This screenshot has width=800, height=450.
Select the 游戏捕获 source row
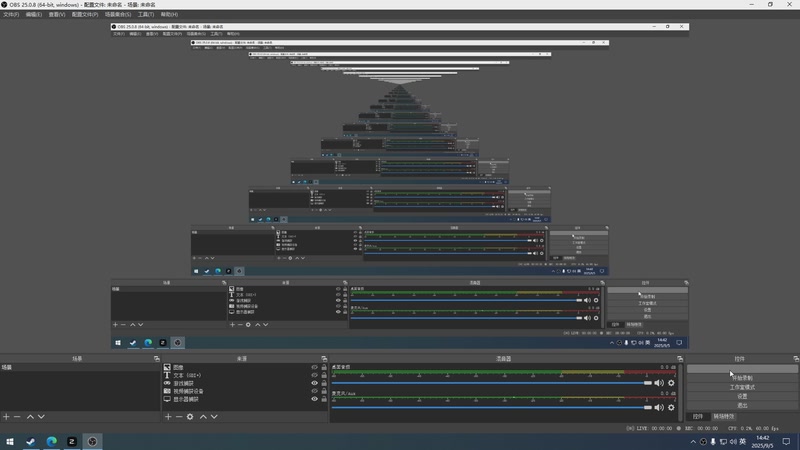pos(245,383)
